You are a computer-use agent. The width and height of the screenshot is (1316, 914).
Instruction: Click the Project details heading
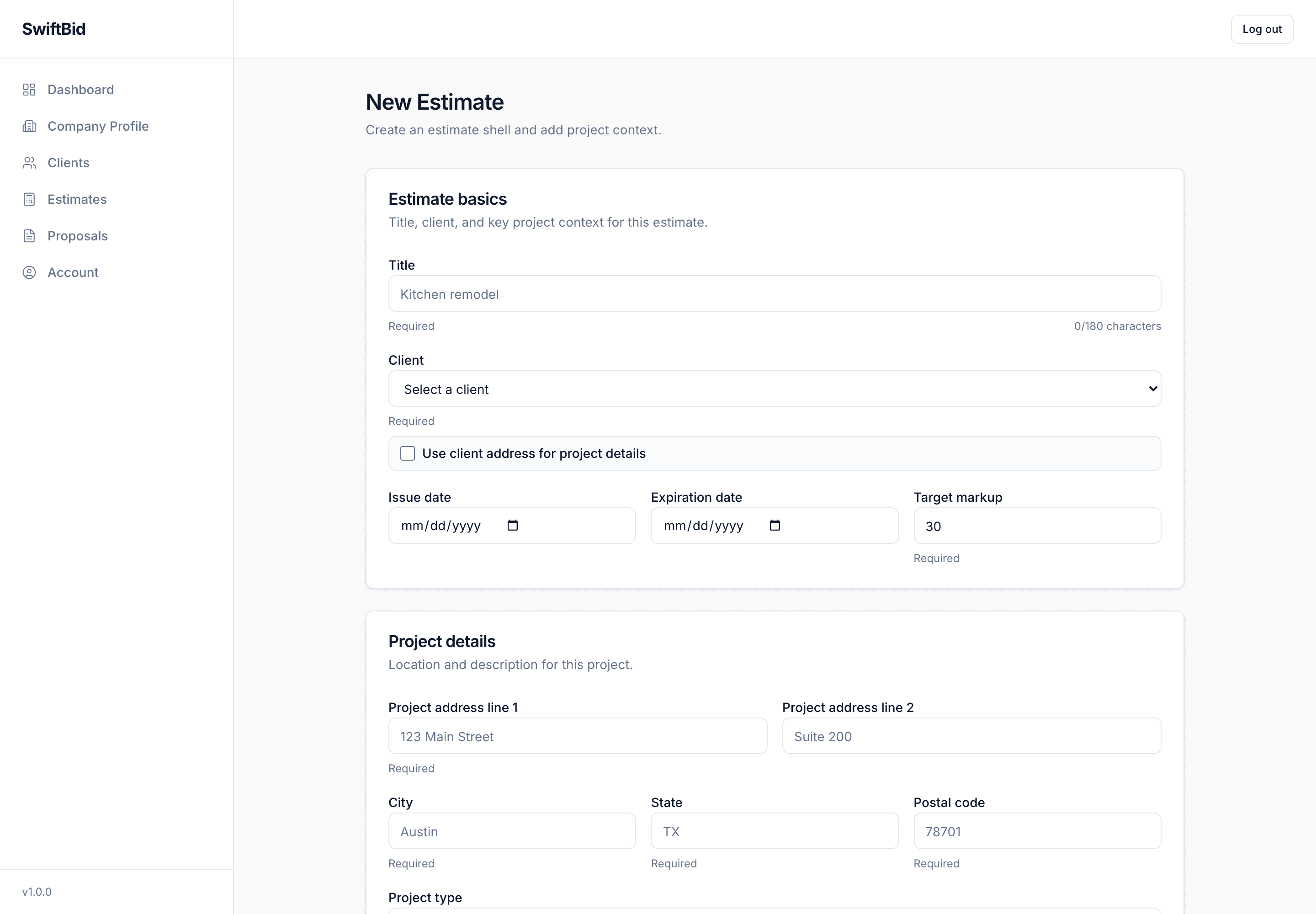pyautogui.click(x=441, y=642)
